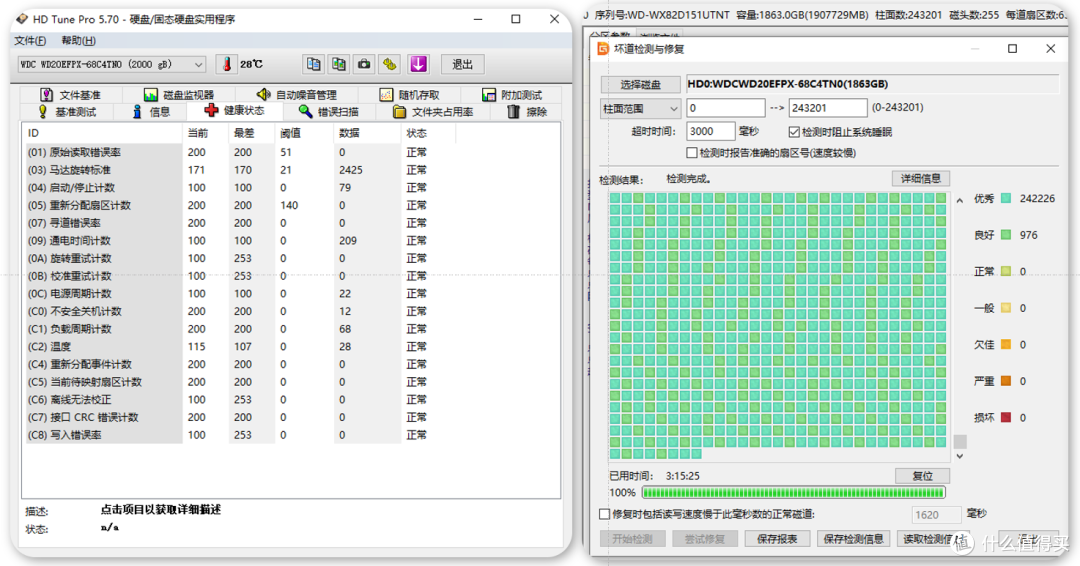Click the HD0:WDCWD20EFPX disk name field

[x=873, y=84]
